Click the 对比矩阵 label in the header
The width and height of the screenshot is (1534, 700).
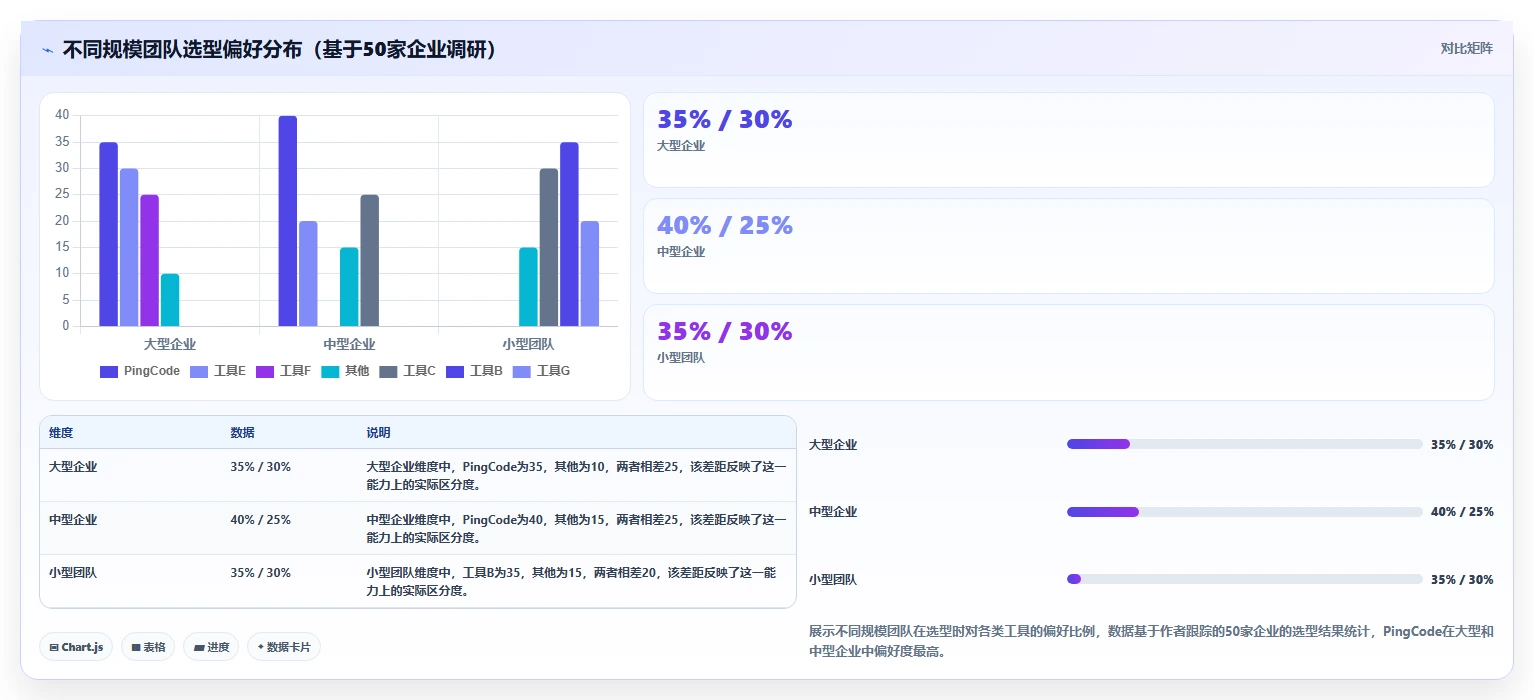pyautogui.click(x=1466, y=49)
